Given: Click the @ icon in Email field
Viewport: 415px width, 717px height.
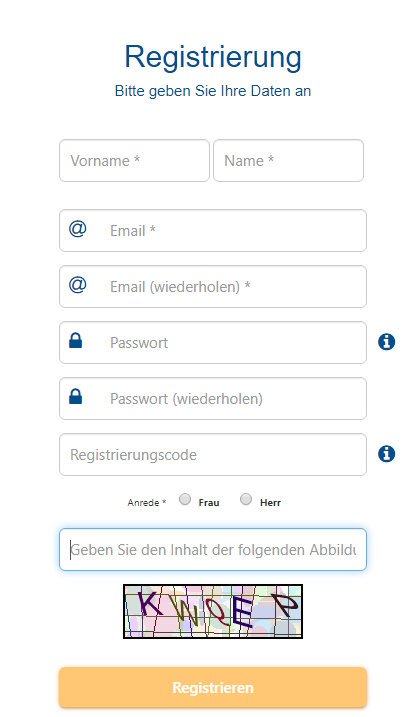Looking at the screenshot, I should pyautogui.click(x=77, y=228).
